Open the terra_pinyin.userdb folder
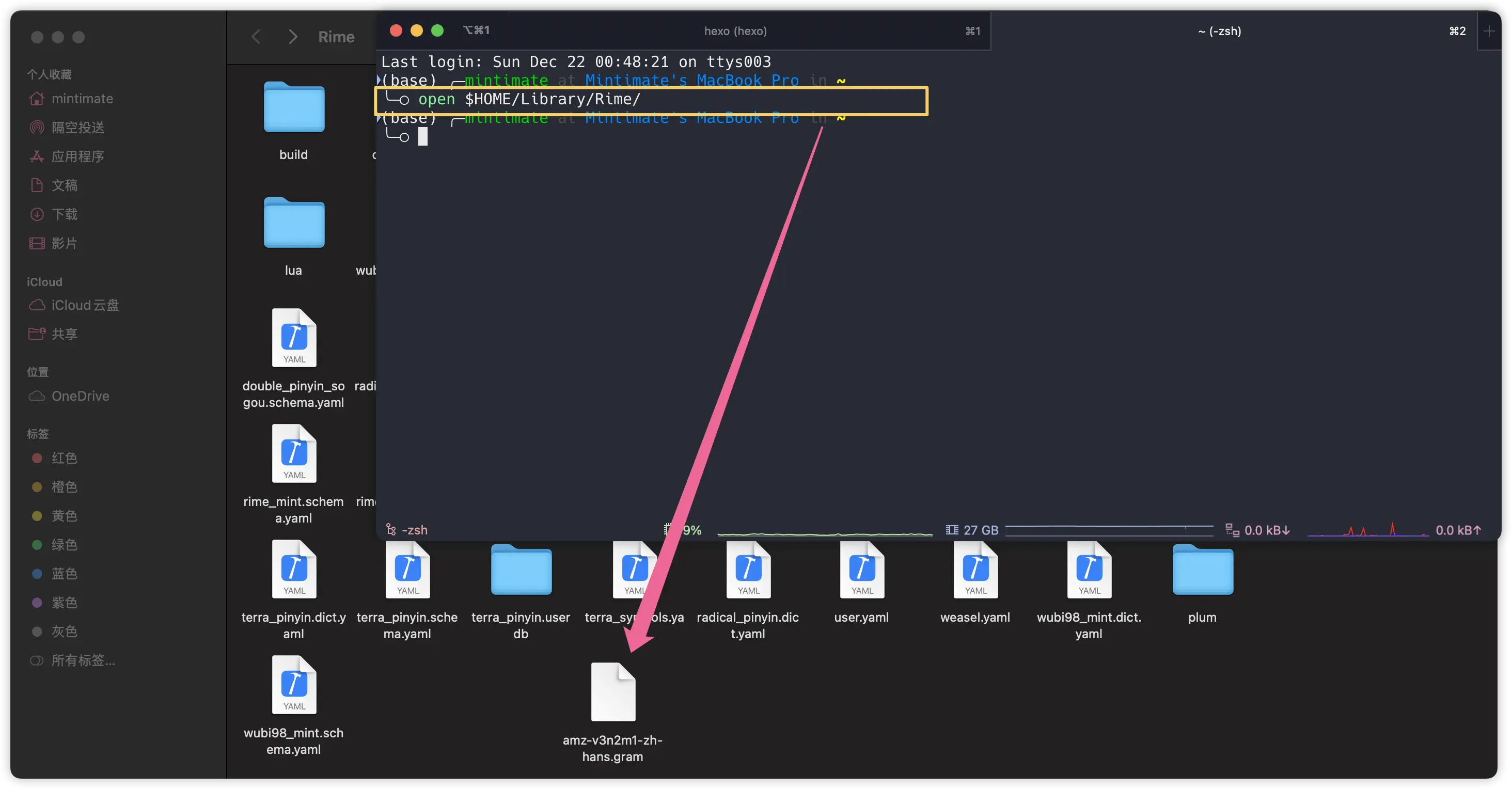This screenshot has width=1512, height=789. click(x=521, y=570)
